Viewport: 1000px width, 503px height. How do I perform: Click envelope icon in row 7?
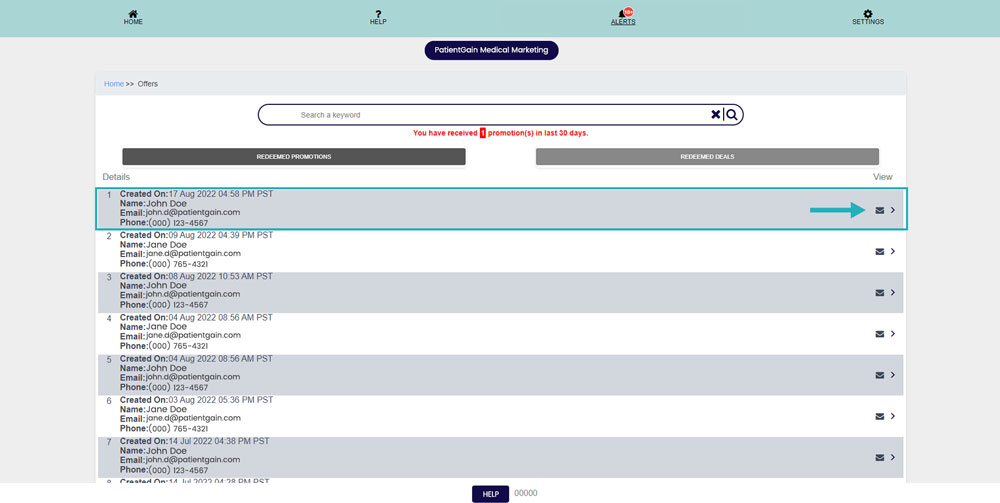pos(880,457)
